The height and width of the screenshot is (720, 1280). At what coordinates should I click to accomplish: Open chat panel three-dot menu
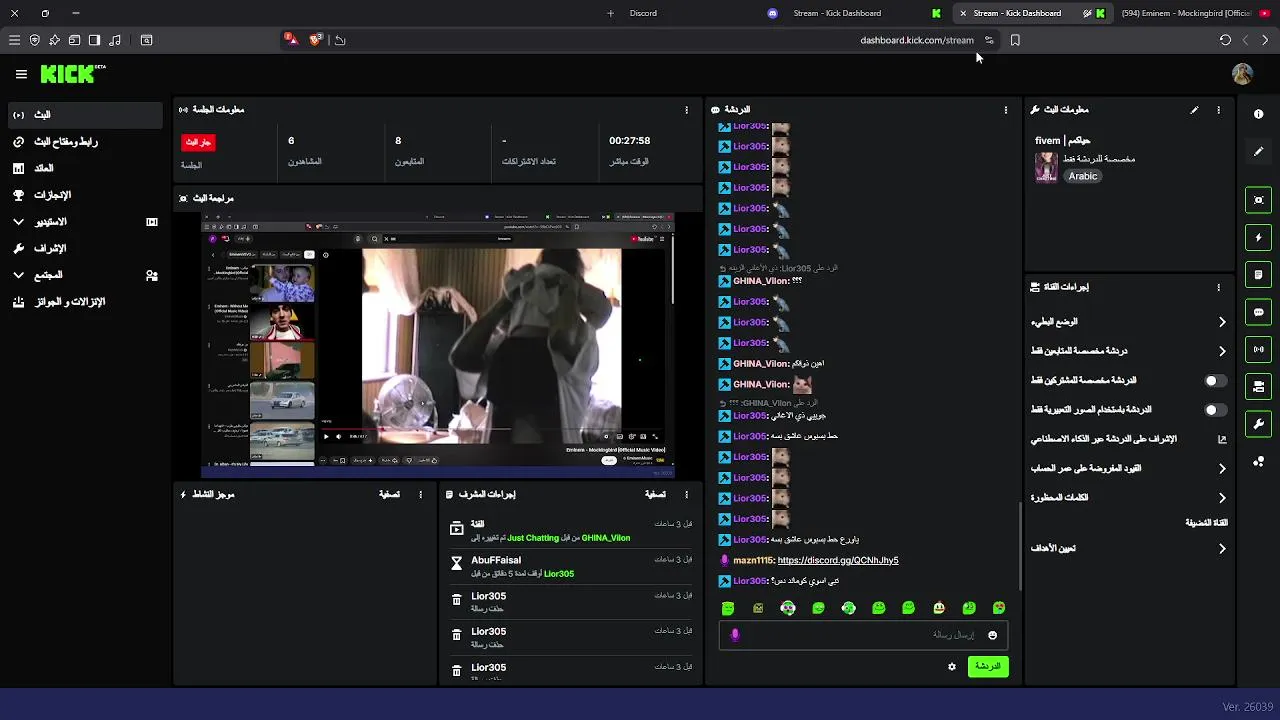click(x=1006, y=110)
